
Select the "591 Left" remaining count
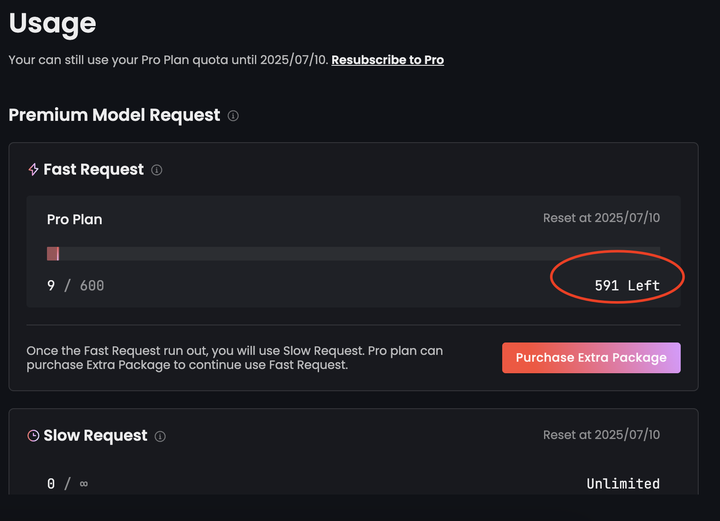(627, 286)
